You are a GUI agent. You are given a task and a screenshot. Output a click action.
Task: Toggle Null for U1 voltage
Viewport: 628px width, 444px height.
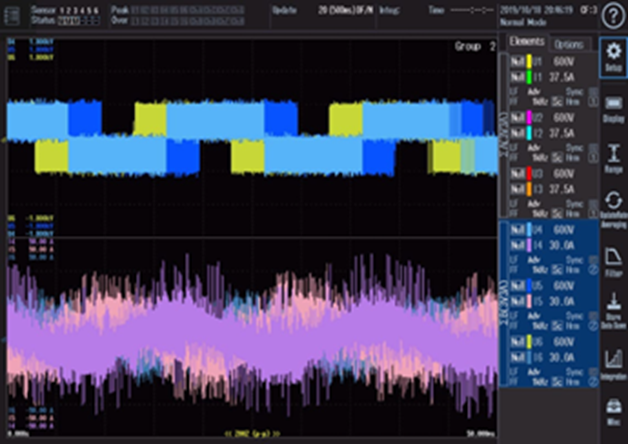(x=516, y=61)
